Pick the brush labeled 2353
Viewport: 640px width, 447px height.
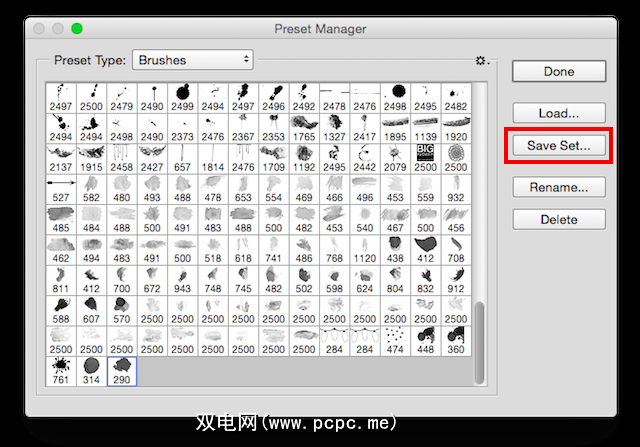tap(273, 128)
